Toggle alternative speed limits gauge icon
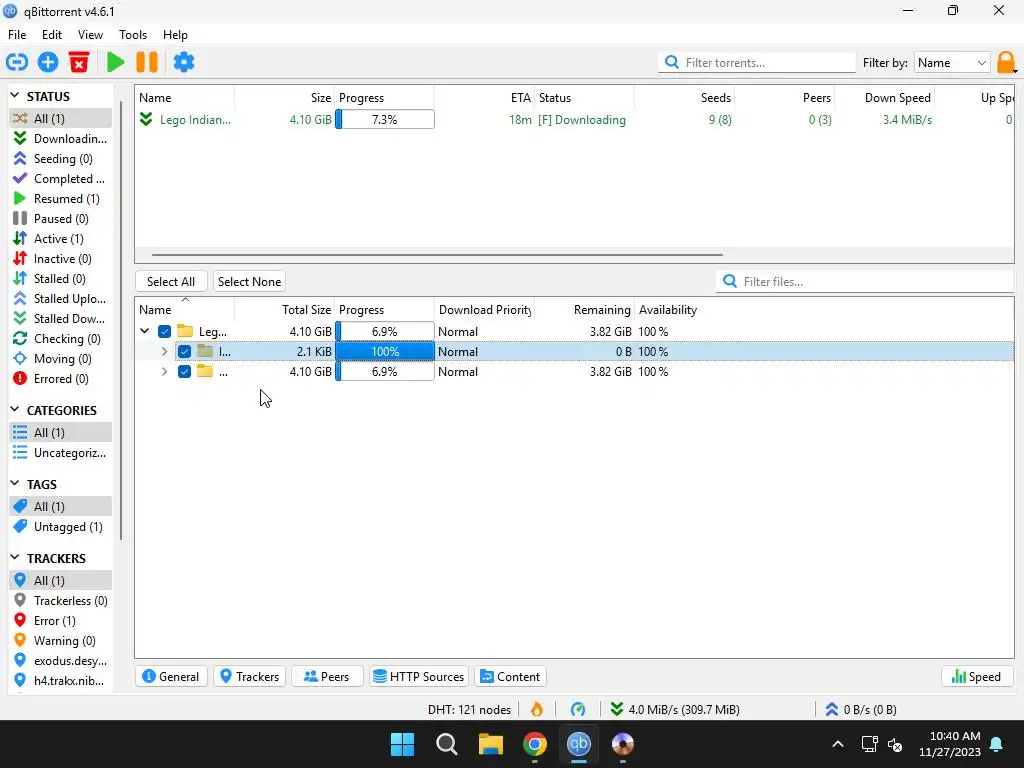 [x=578, y=709]
